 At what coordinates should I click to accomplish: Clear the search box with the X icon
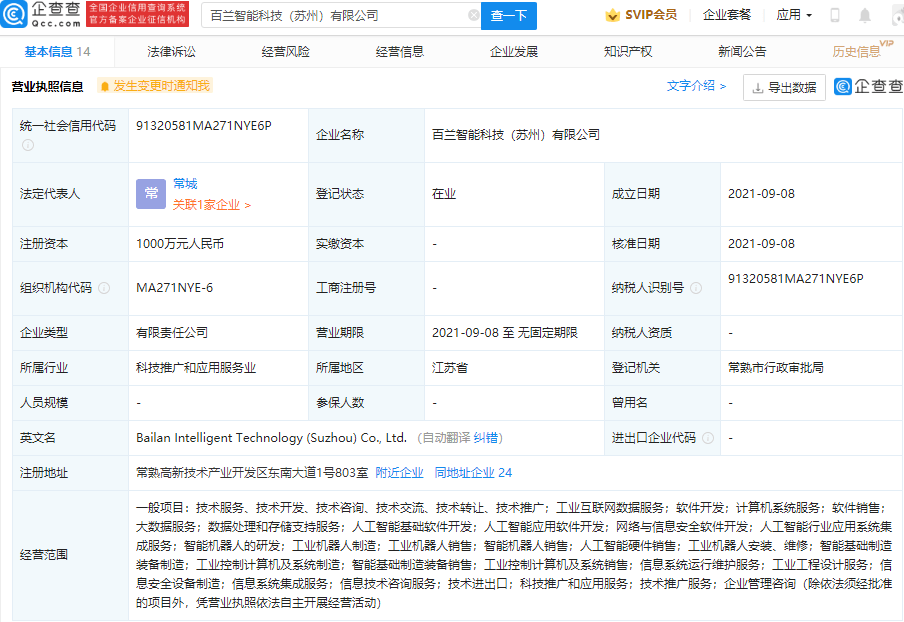click(x=474, y=16)
